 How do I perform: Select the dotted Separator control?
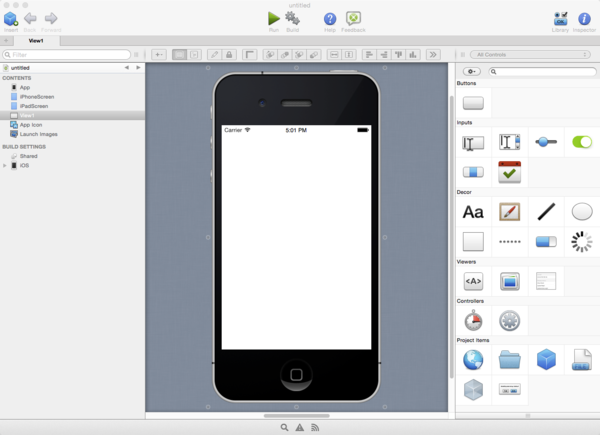(x=510, y=241)
